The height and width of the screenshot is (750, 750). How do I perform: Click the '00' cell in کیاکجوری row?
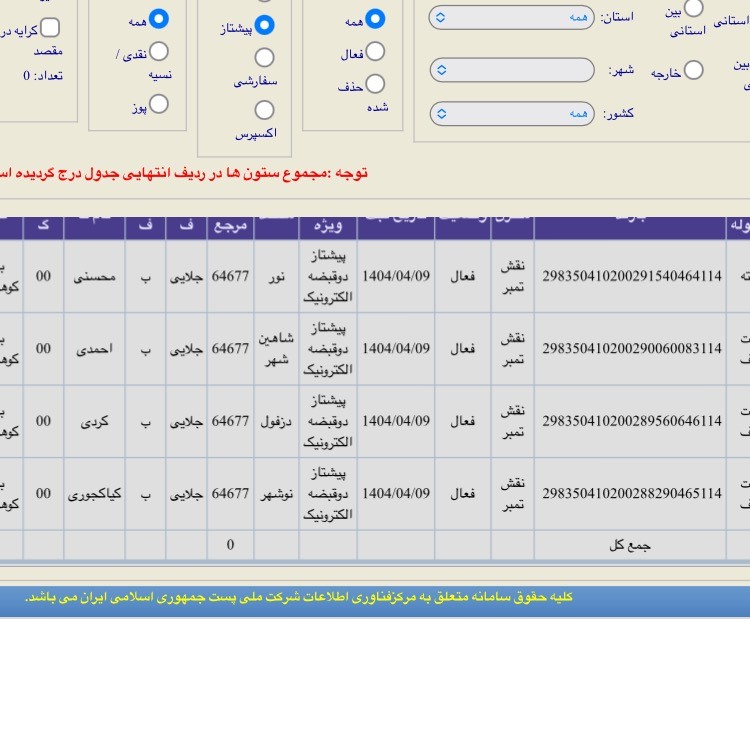tap(43, 493)
